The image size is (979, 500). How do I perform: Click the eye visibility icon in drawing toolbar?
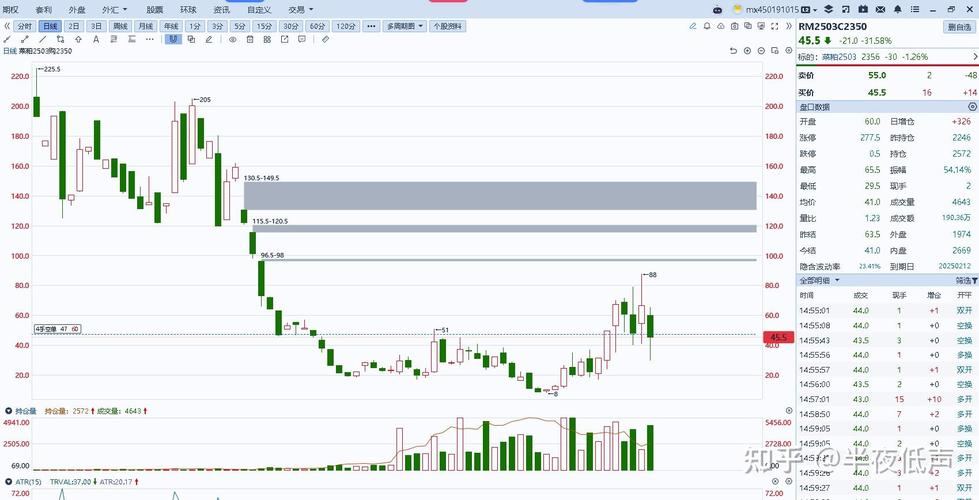click(x=232, y=39)
